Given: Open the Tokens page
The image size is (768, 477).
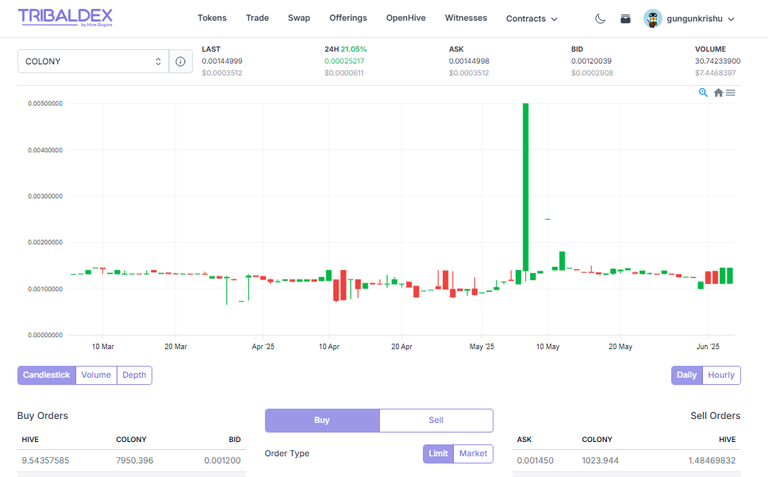Looking at the screenshot, I should 212,18.
